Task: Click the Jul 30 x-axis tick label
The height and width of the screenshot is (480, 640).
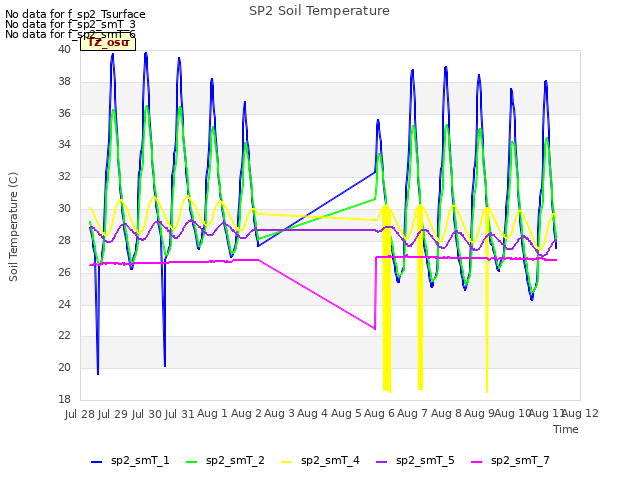Action: (x=147, y=414)
